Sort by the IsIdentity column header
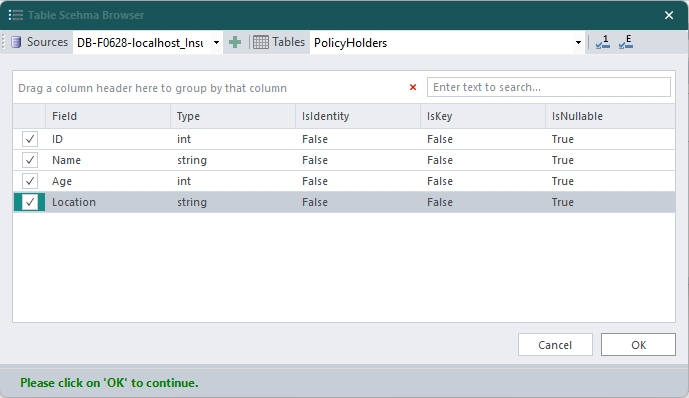 358,116
